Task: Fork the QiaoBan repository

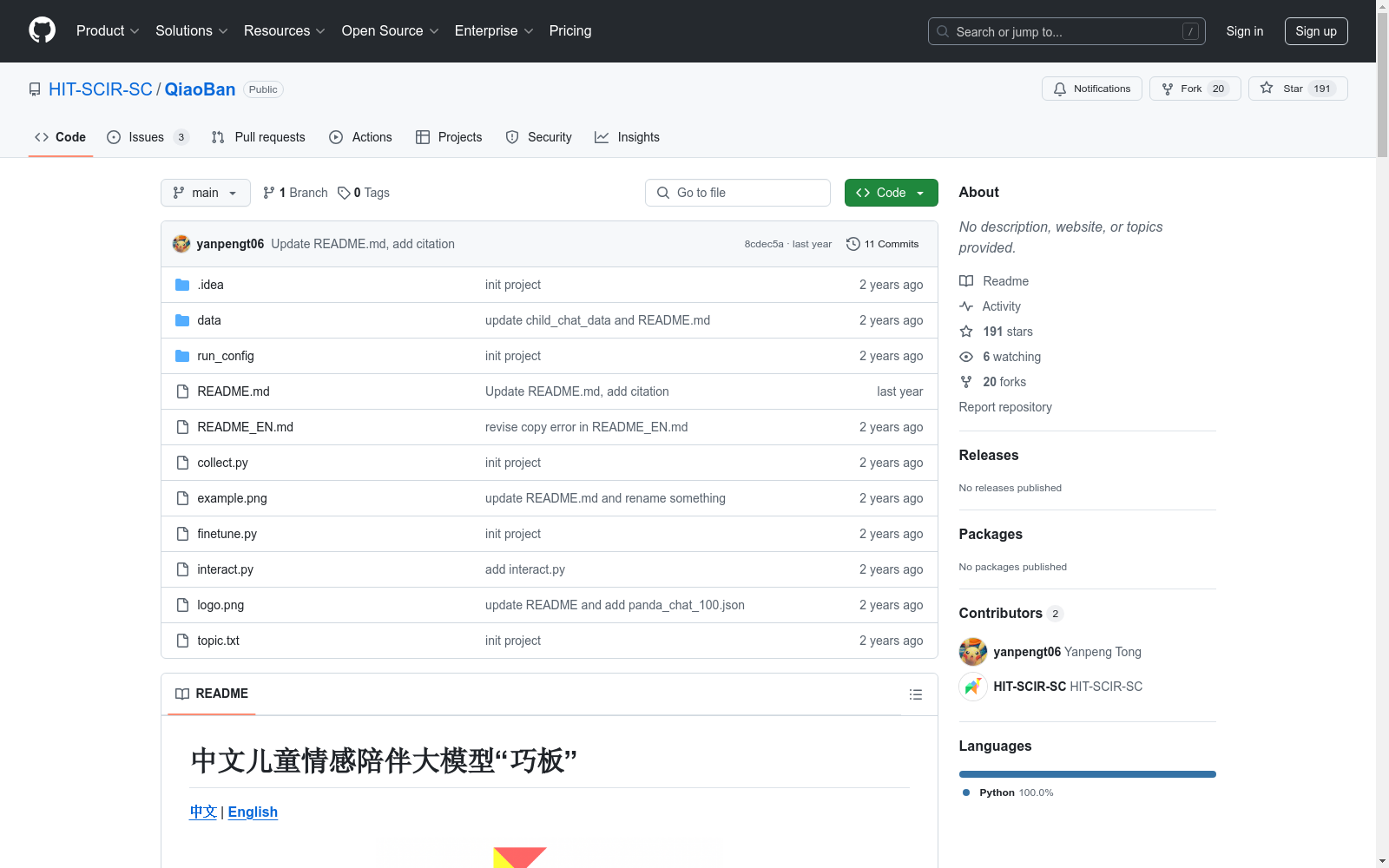Action: (1195, 89)
